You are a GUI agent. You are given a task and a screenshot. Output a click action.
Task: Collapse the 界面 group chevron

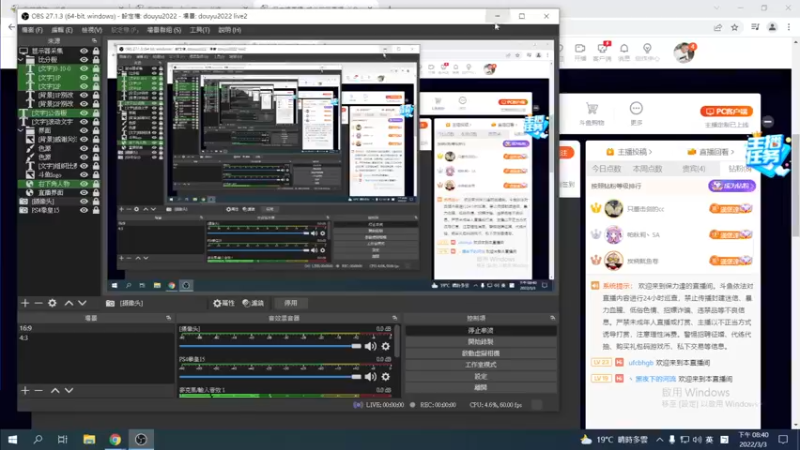(x=21, y=131)
